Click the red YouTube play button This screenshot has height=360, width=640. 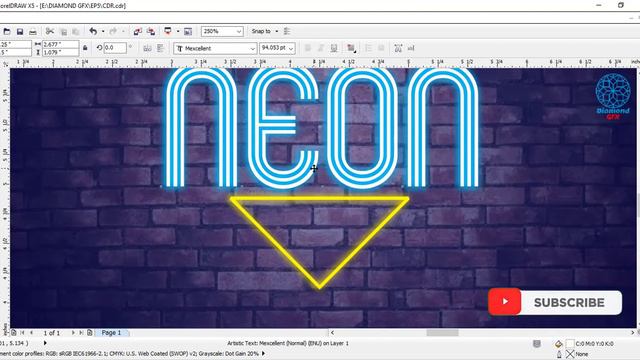coord(504,302)
